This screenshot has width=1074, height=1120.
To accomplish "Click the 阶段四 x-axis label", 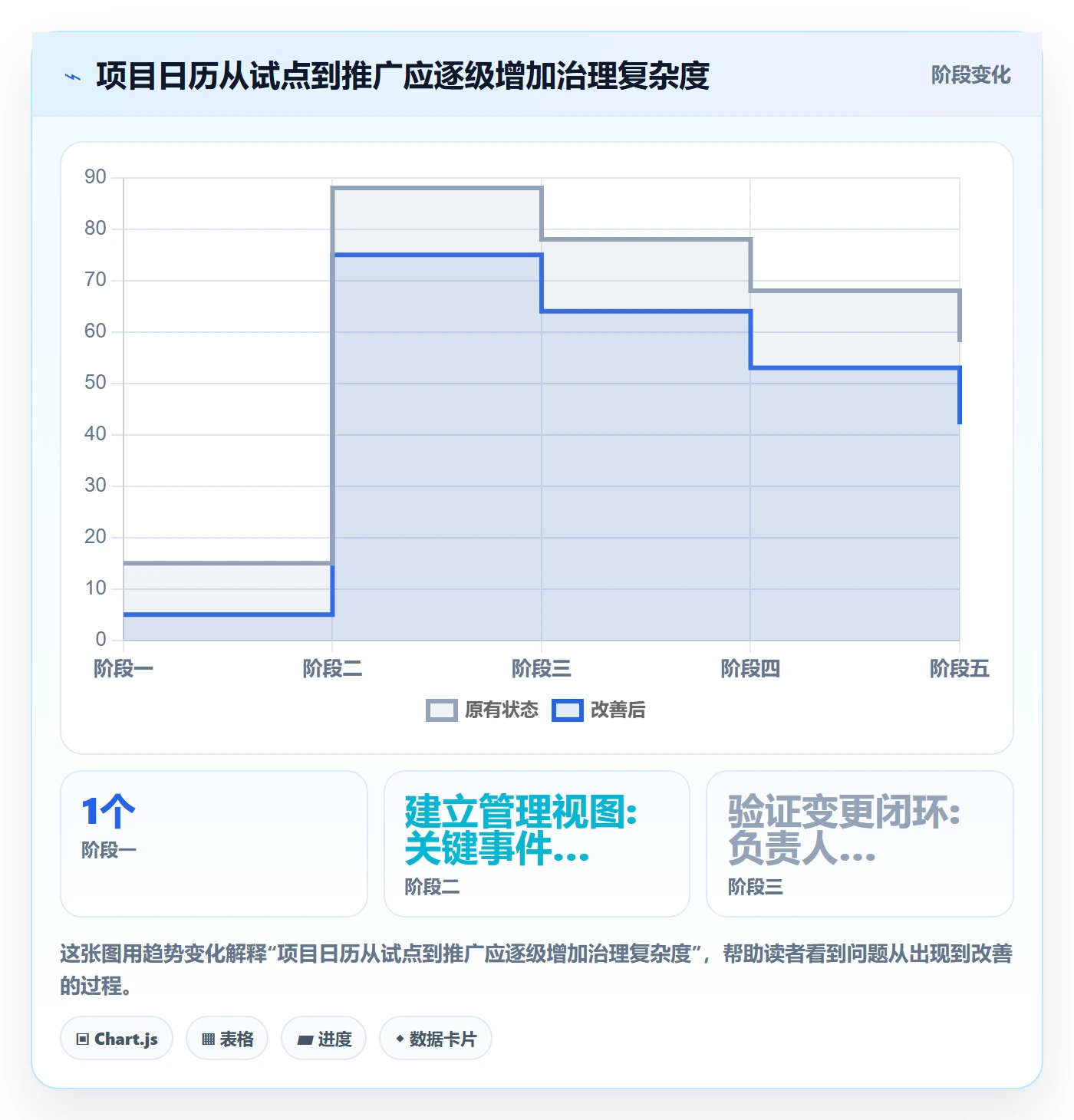I will click(750, 669).
